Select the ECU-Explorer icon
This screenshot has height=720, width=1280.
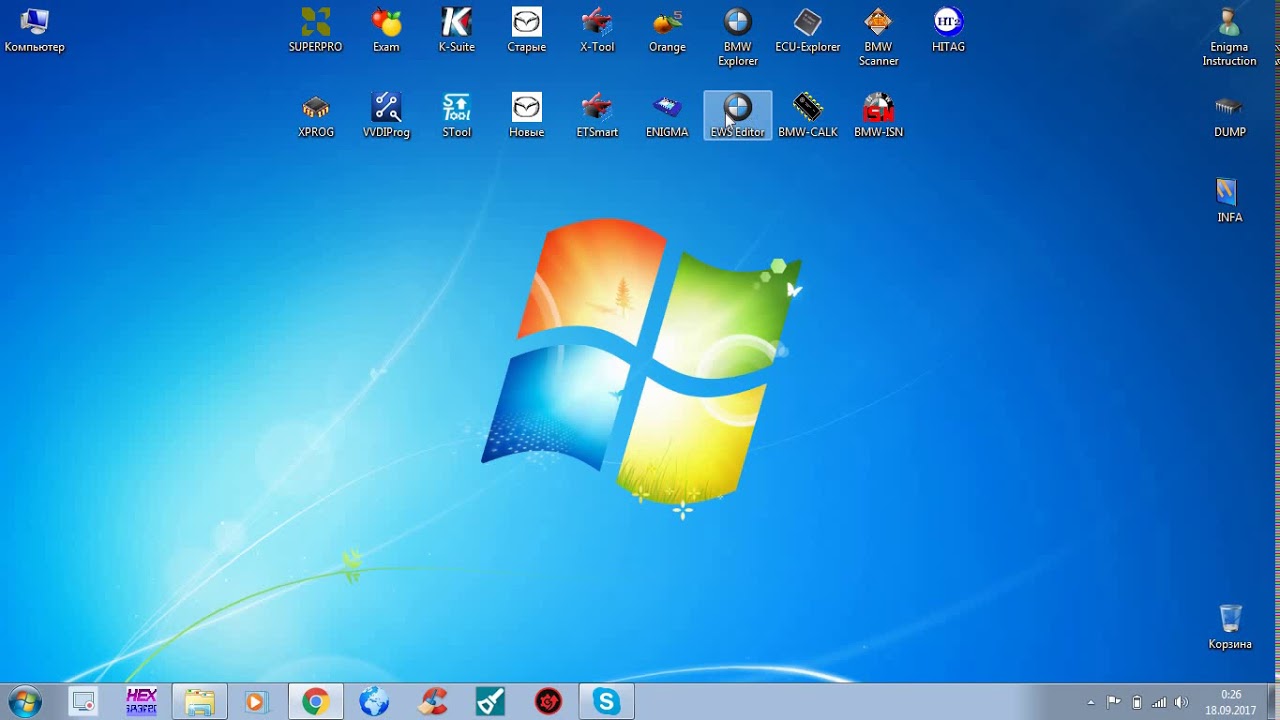click(808, 31)
